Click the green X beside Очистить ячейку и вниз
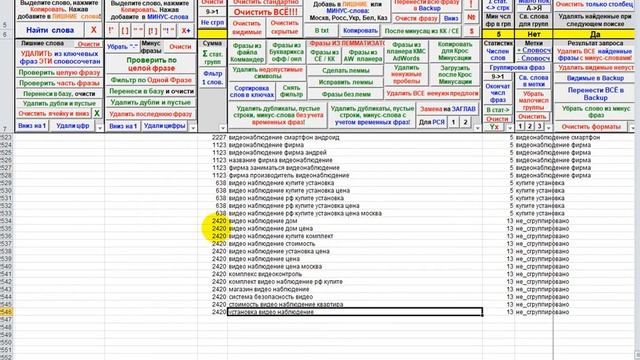This screenshot has width=640, height=360. (97, 113)
